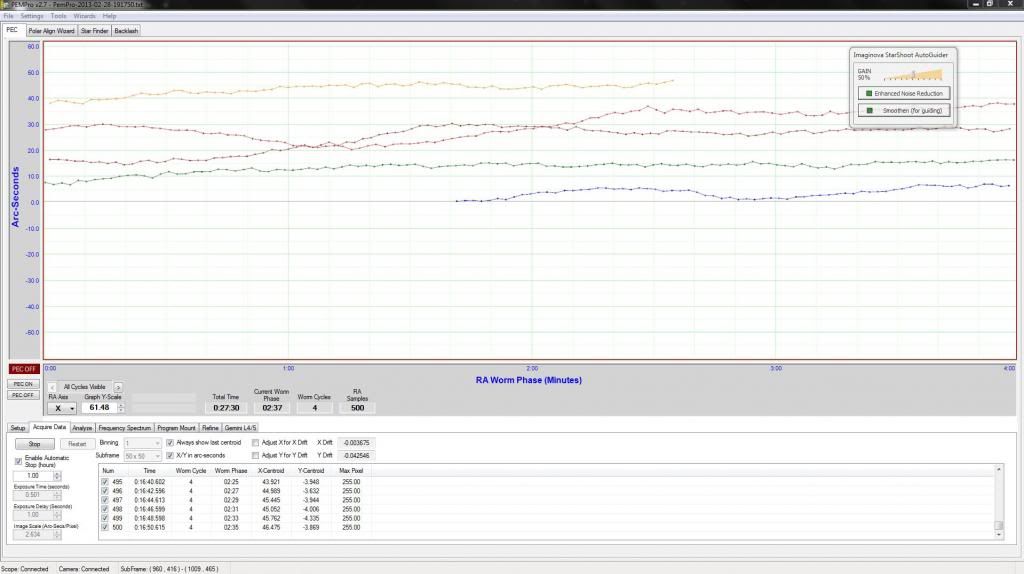Click the Y-Centroid column header
This screenshot has height=574, width=1024.
311,471
